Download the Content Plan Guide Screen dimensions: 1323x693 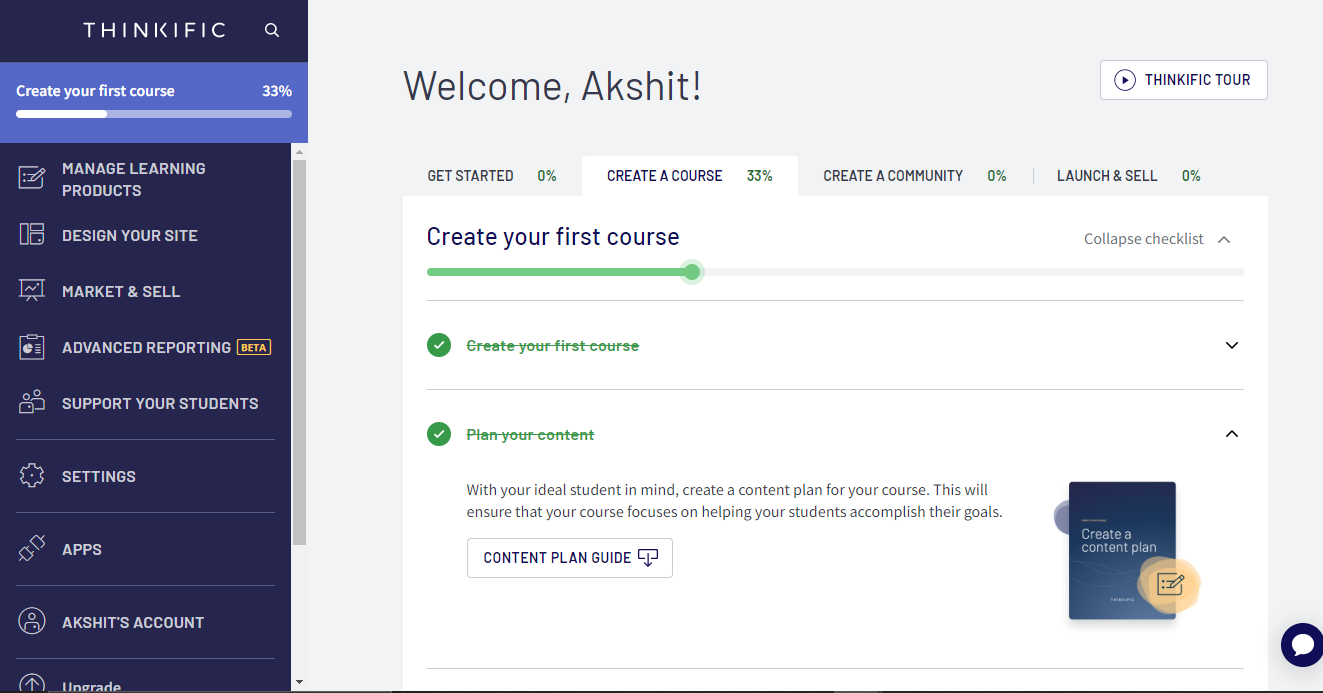pyautogui.click(x=570, y=558)
